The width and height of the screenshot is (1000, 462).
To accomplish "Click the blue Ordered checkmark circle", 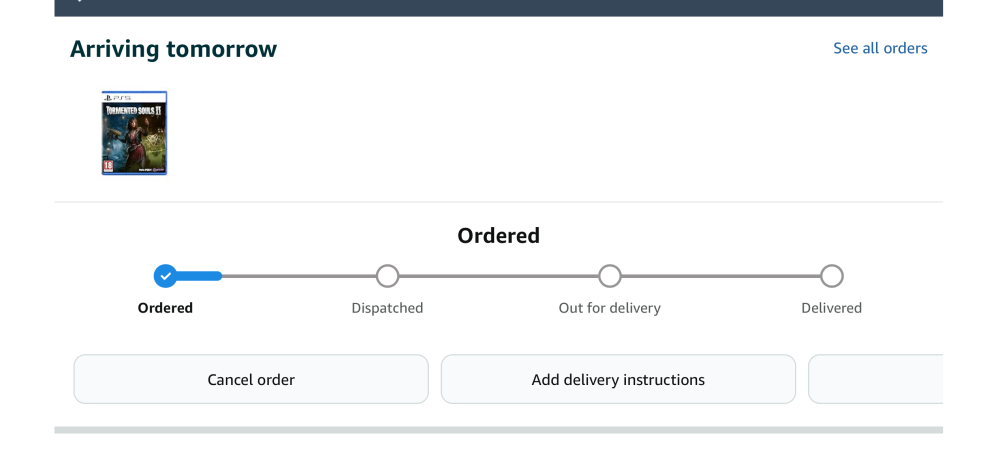I will (166, 276).
